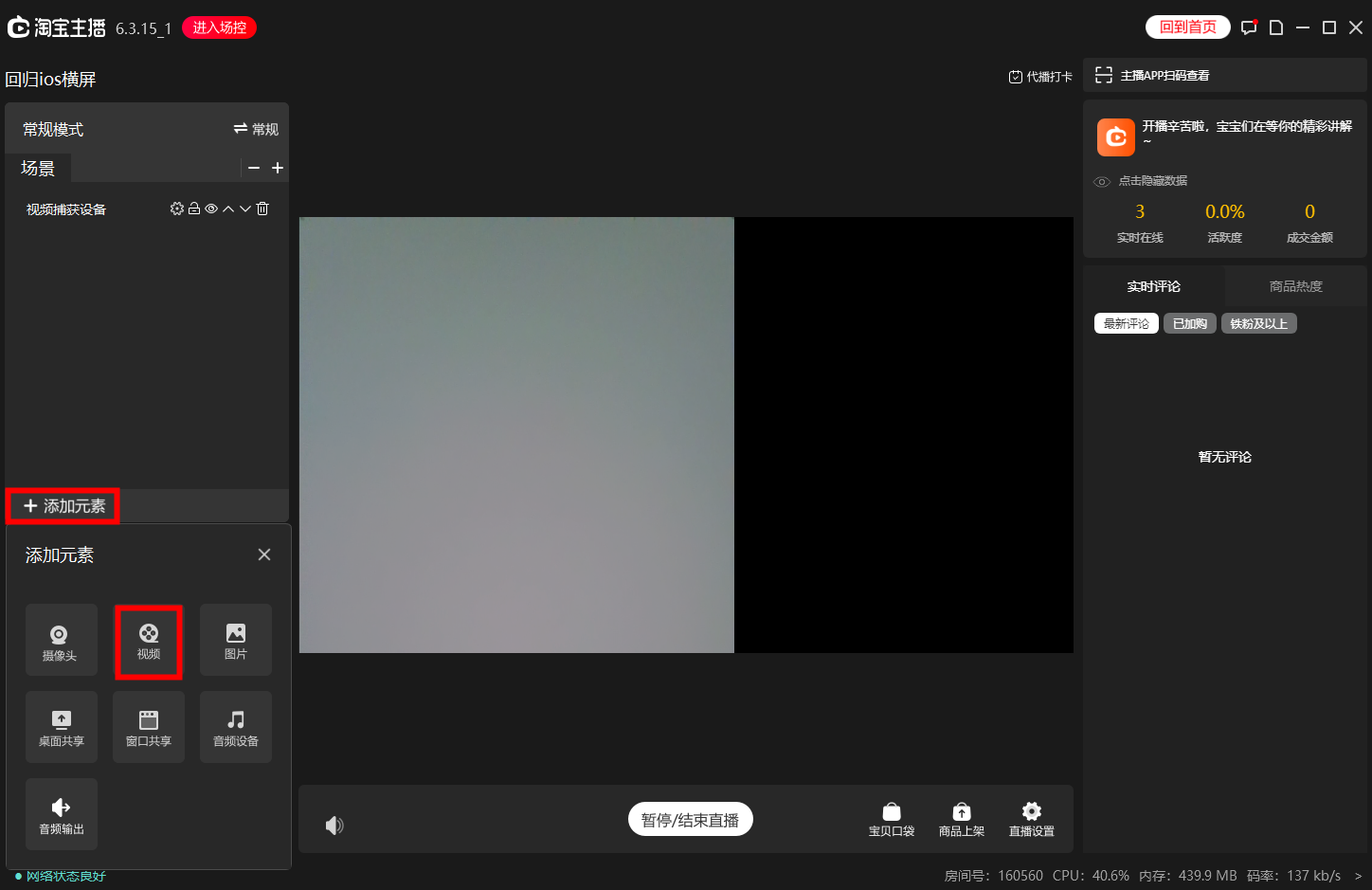
Task: Mute audio with speaker icon
Action: [x=334, y=826]
